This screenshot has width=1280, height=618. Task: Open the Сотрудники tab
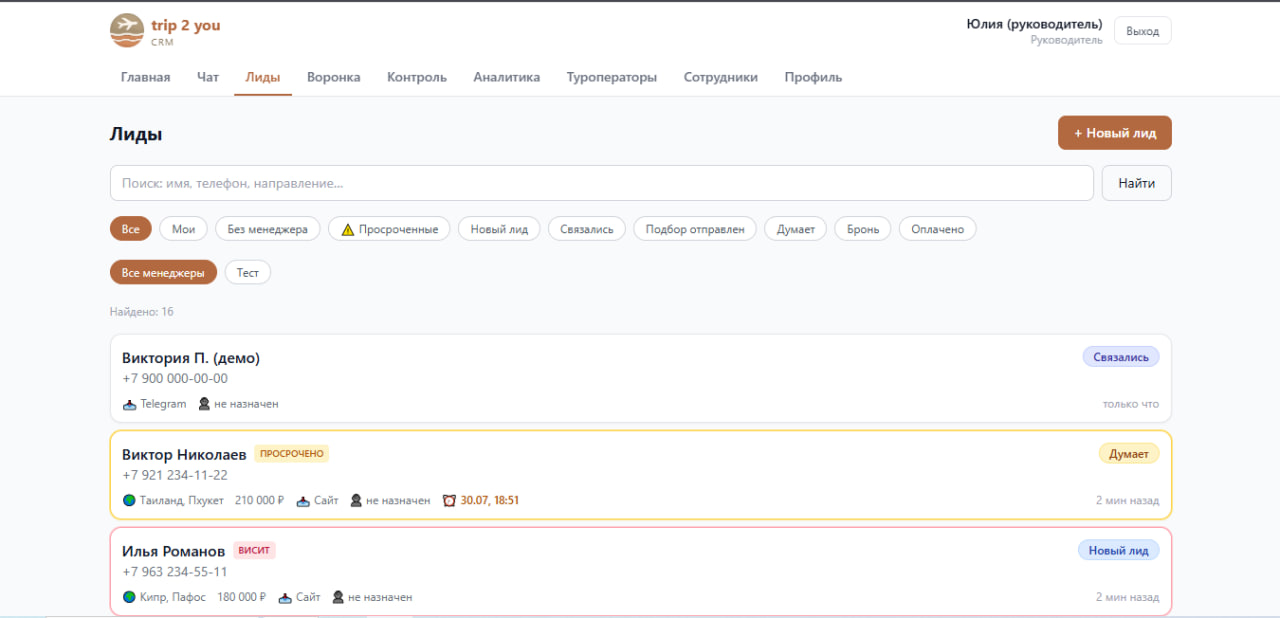(x=721, y=77)
